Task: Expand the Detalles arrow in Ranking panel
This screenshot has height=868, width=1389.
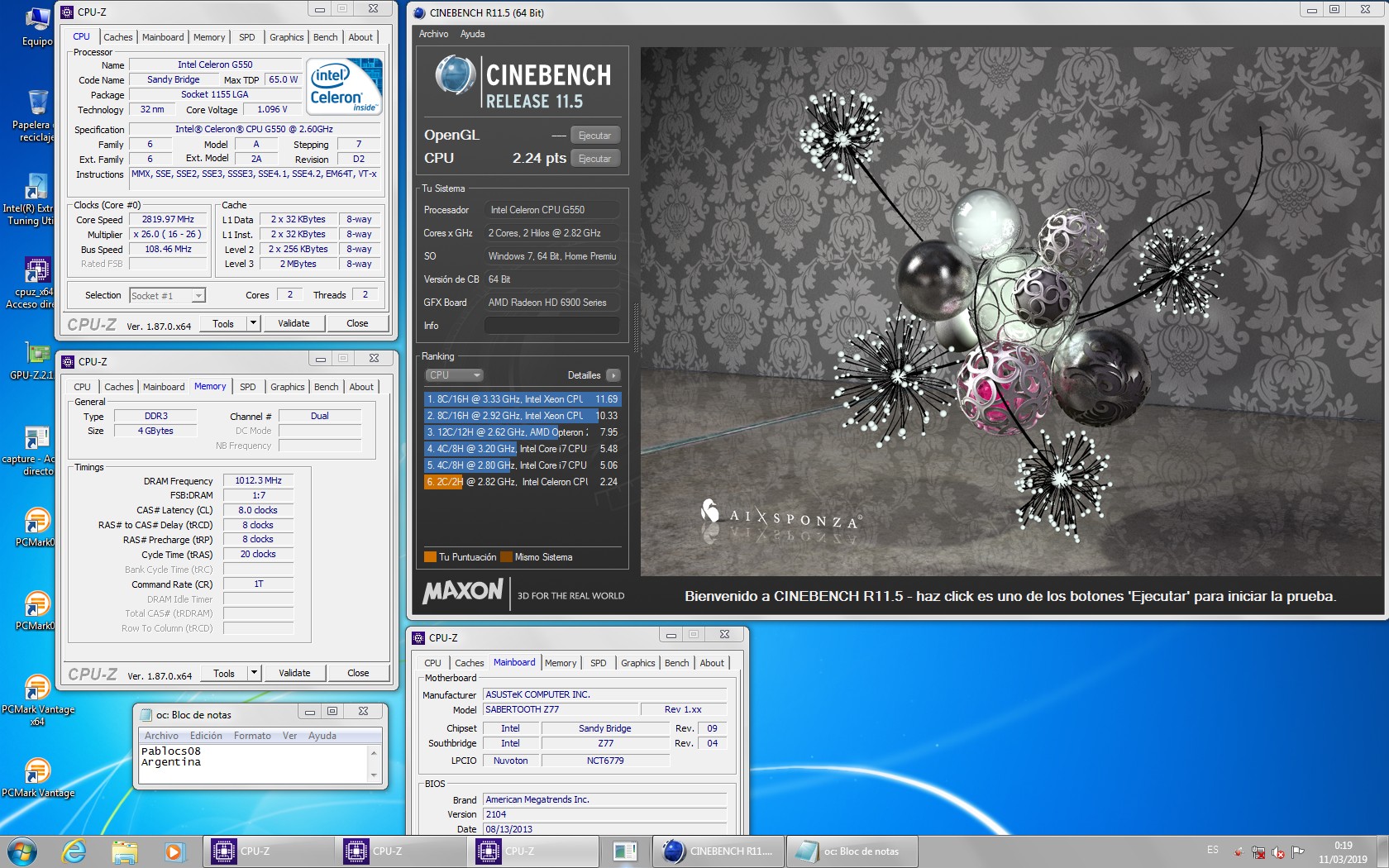Action: 613,375
